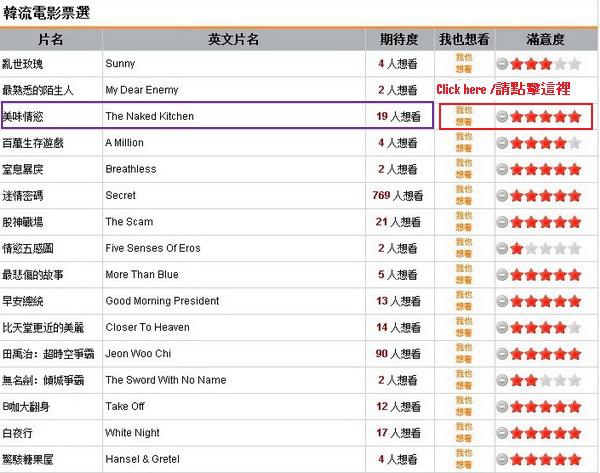The height and width of the screenshot is (473, 600).
Task: Select the English title 'The Naked Kitchen'
Action: coord(150,116)
